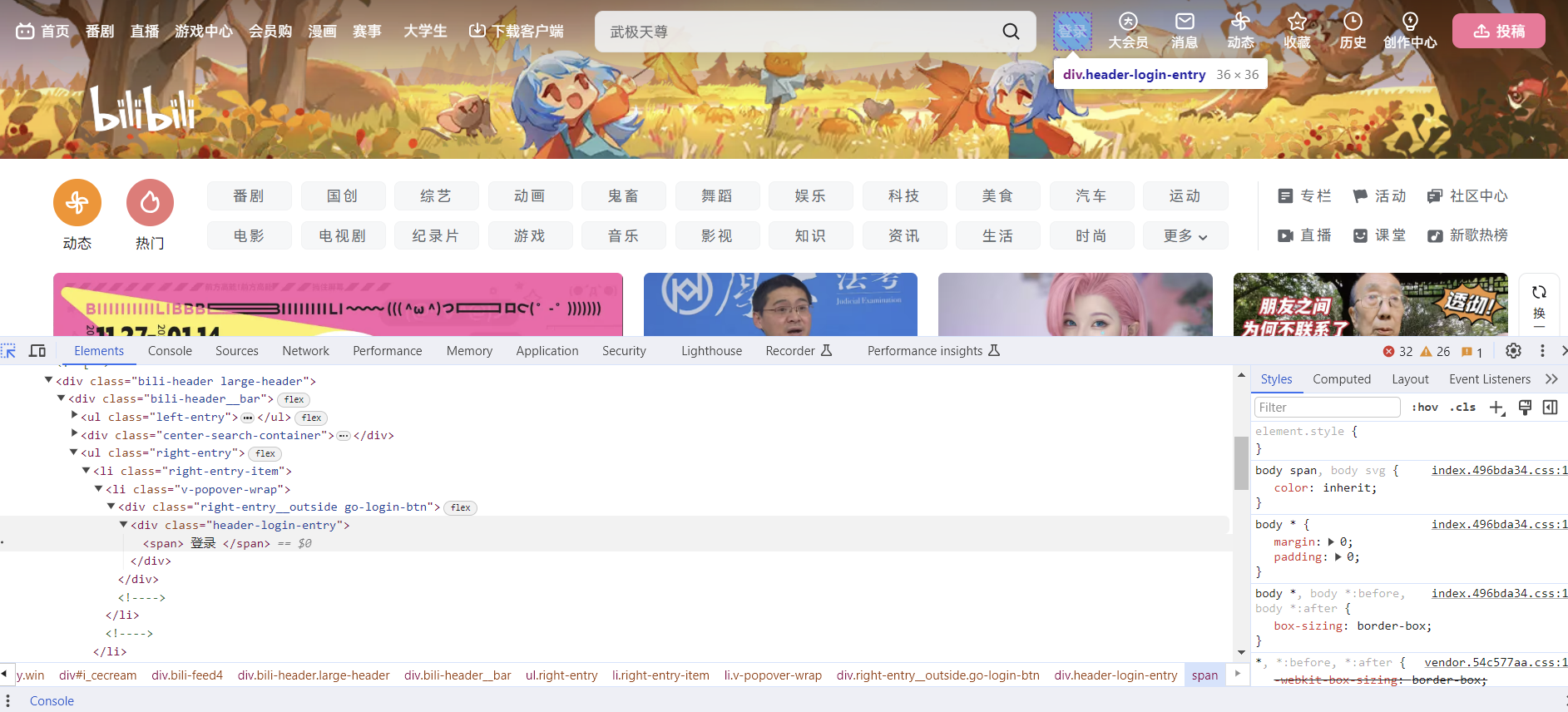
Task: Click the bilibili logo
Action: pos(143,110)
